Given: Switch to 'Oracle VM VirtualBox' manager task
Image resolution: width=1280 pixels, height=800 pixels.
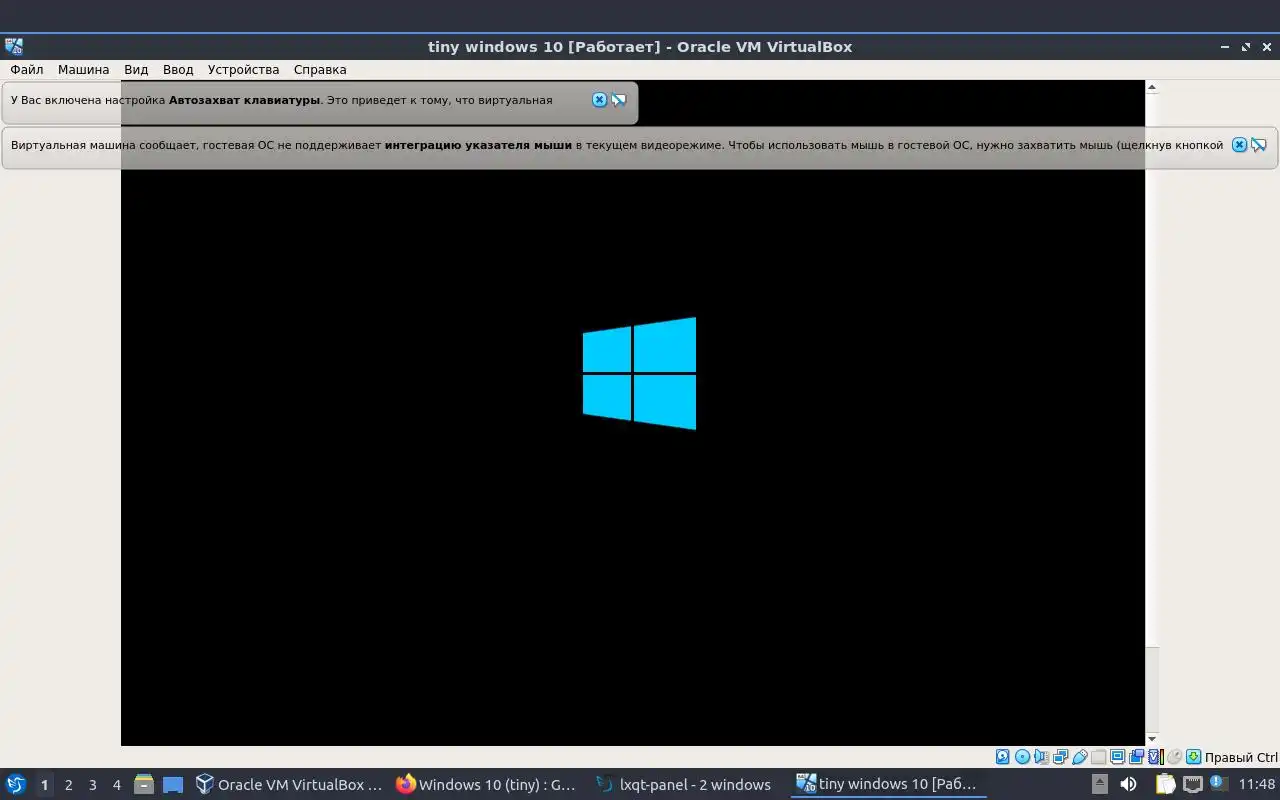Looking at the screenshot, I should coord(289,785).
